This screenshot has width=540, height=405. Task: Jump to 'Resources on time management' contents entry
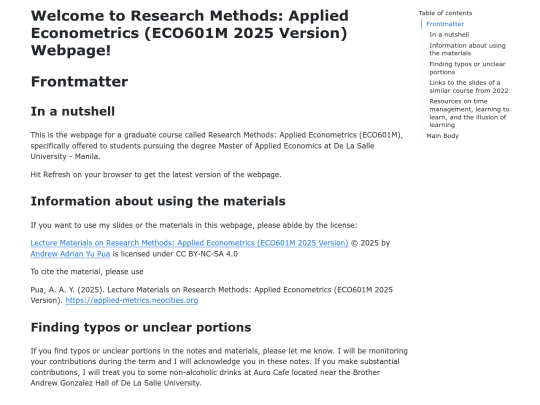469,113
